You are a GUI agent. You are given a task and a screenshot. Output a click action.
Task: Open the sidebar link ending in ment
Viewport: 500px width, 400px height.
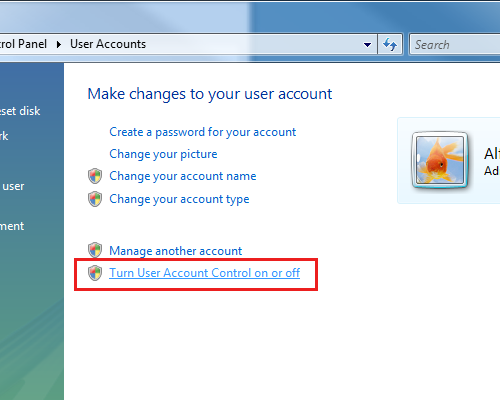tap(12, 226)
